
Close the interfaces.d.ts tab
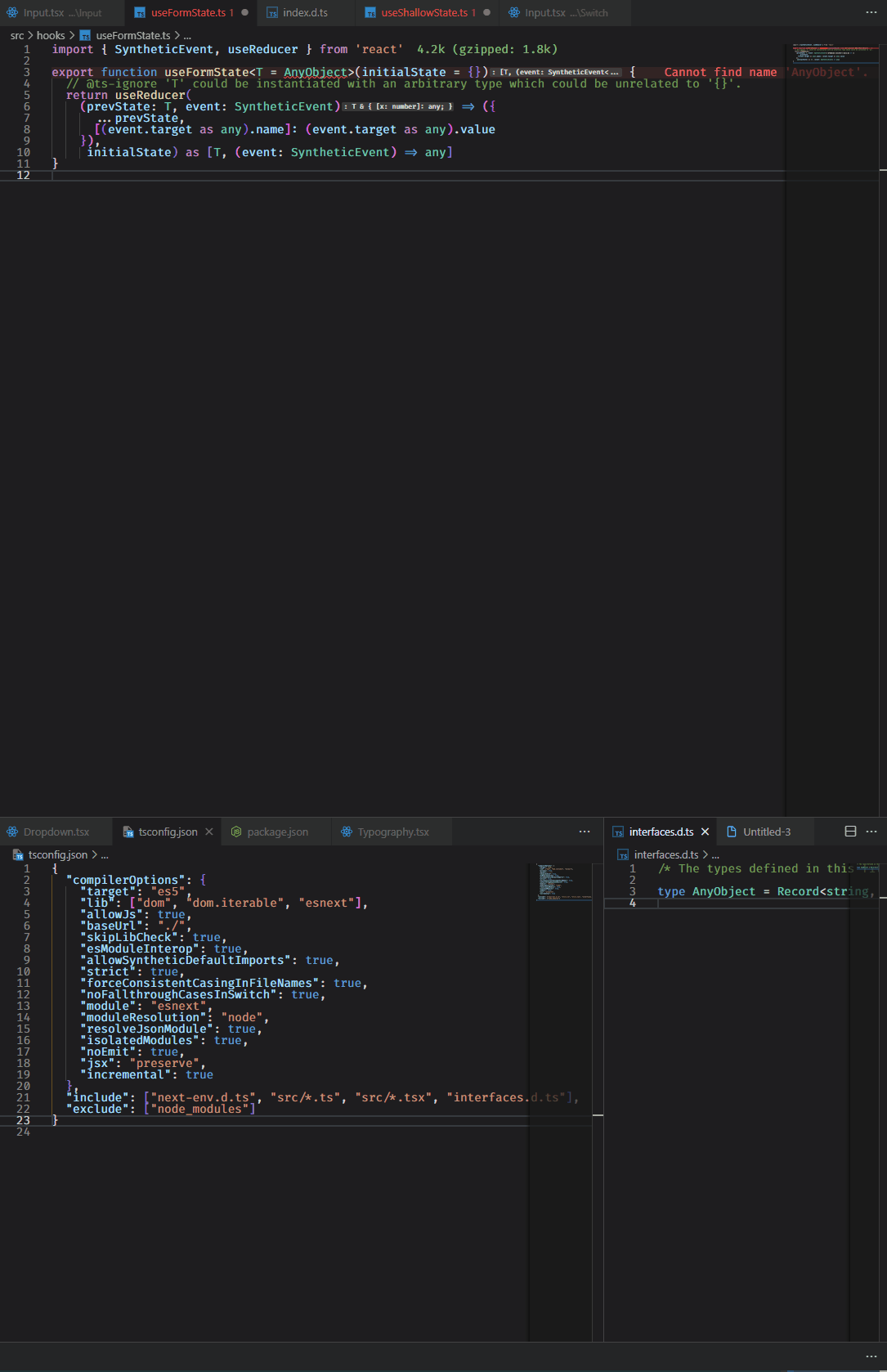coord(705,832)
